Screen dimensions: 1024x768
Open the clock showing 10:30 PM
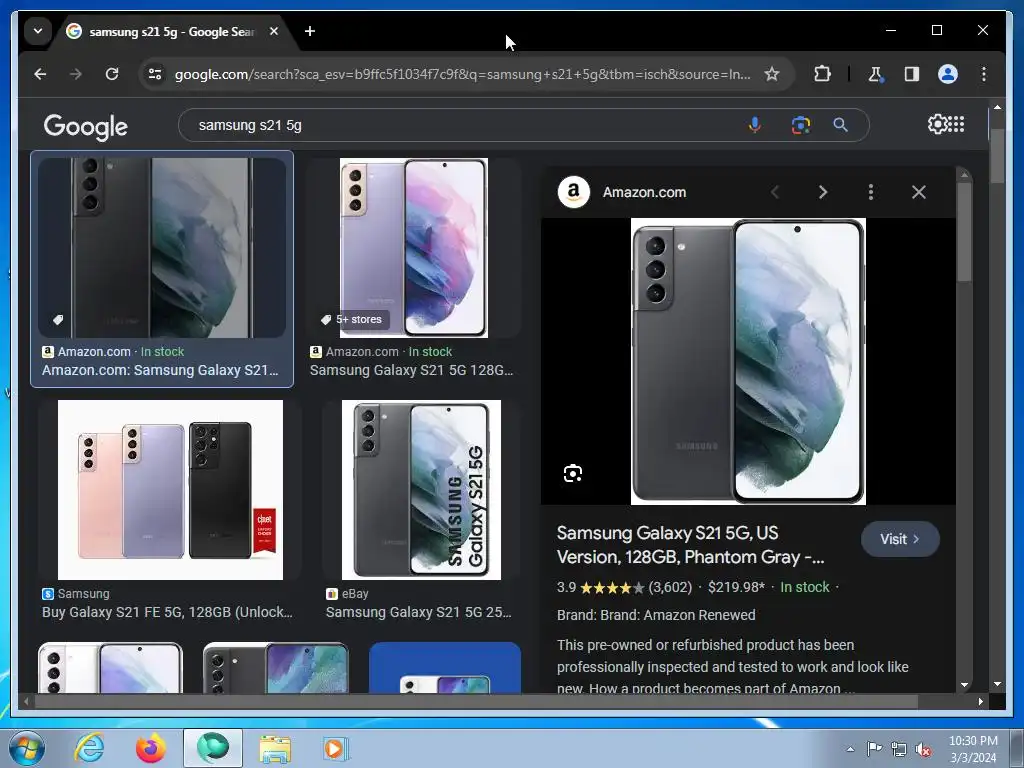(973, 749)
